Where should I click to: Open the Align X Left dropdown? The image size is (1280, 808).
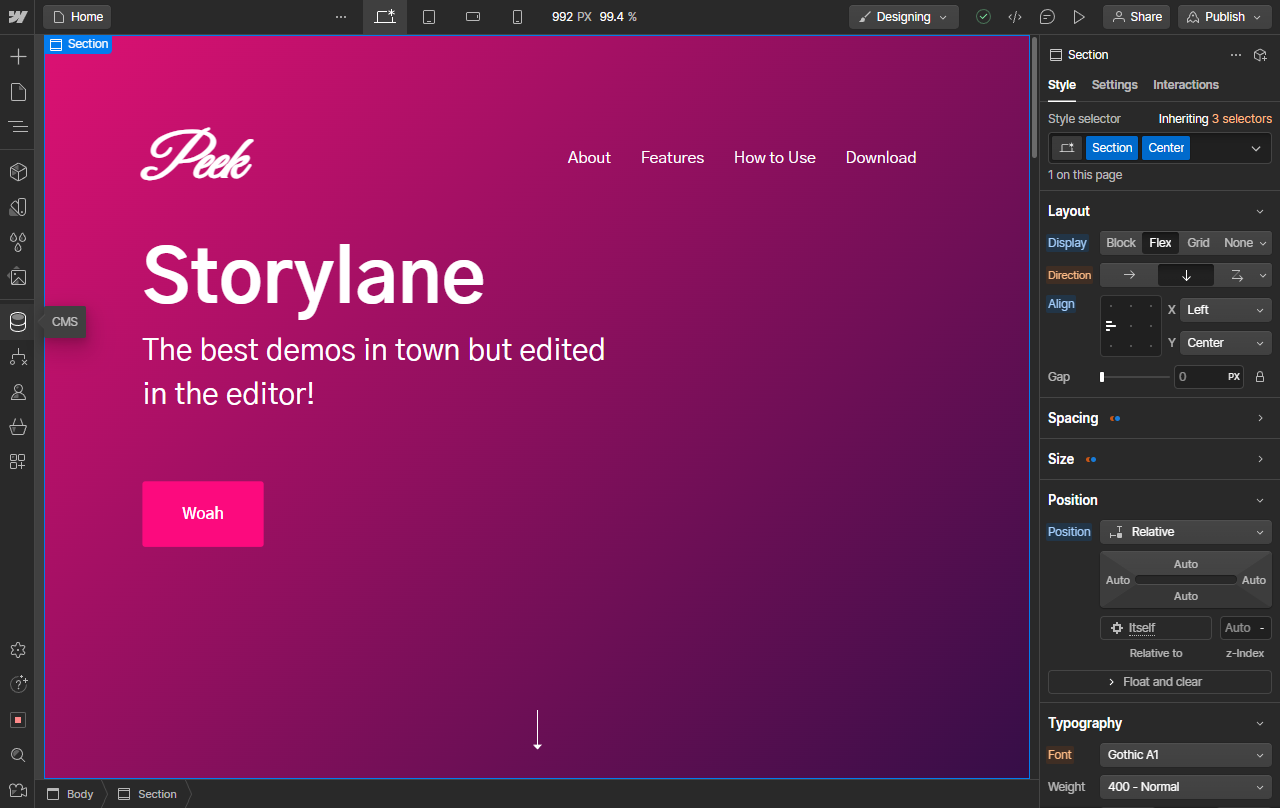pyautogui.click(x=1226, y=310)
